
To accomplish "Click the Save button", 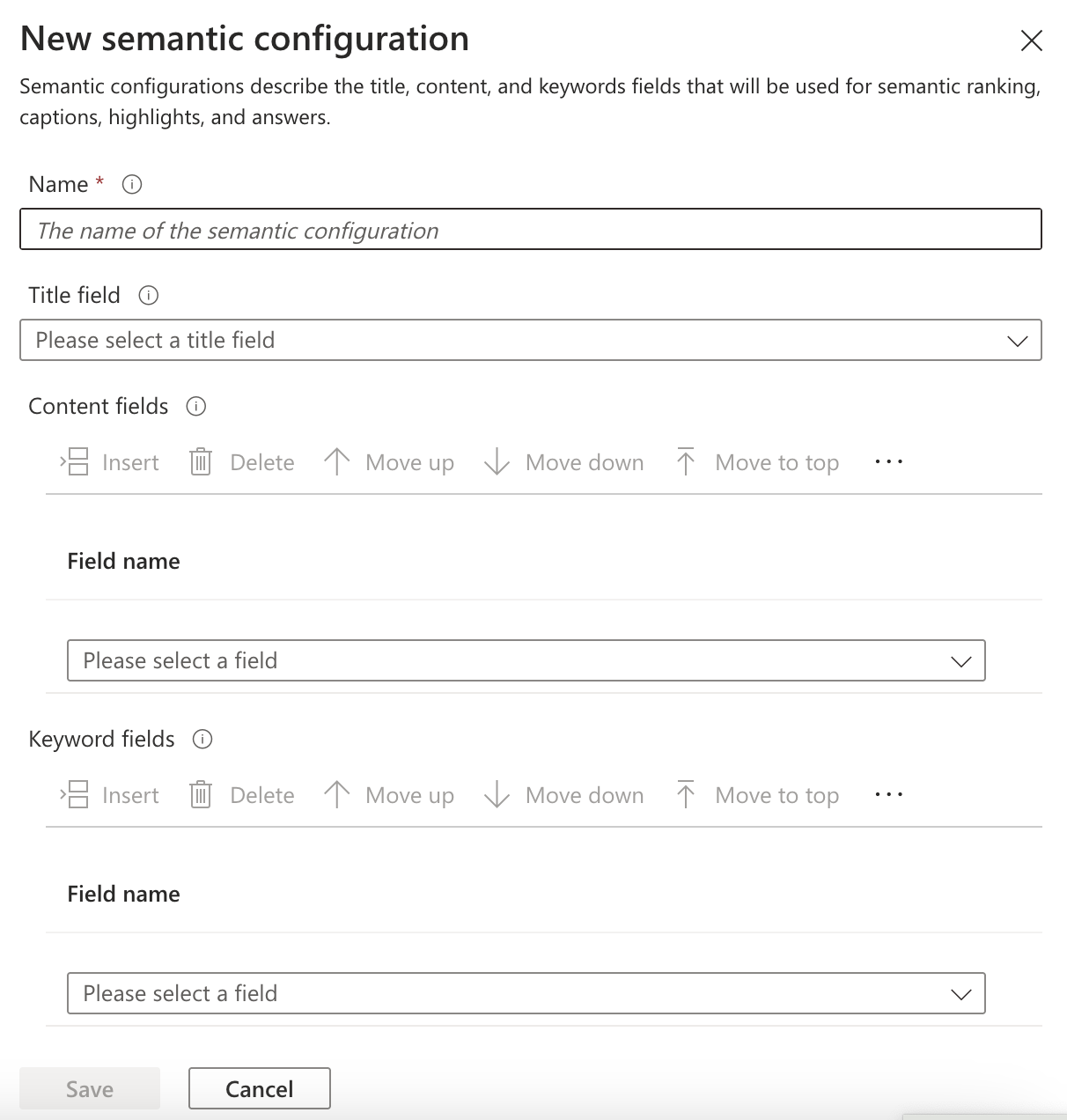I will [x=90, y=1089].
